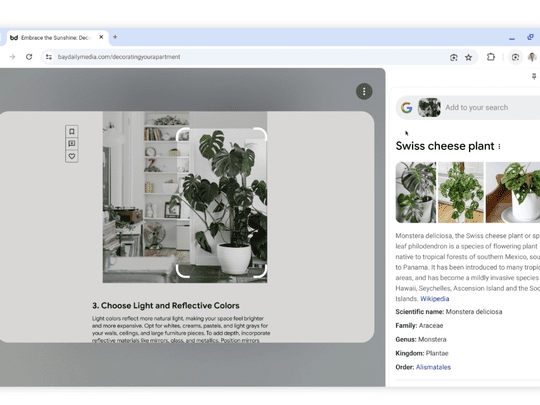
Task: Open the Wikipedia link
Action: [x=435, y=299]
